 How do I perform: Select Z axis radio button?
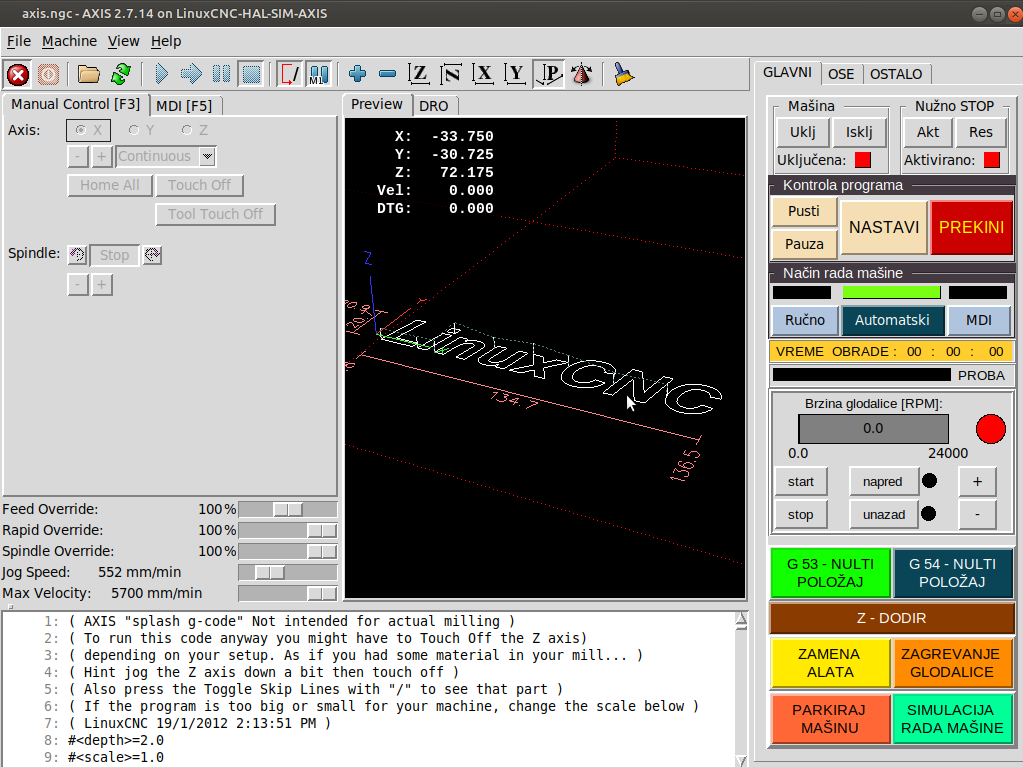click(x=194, y=131)
